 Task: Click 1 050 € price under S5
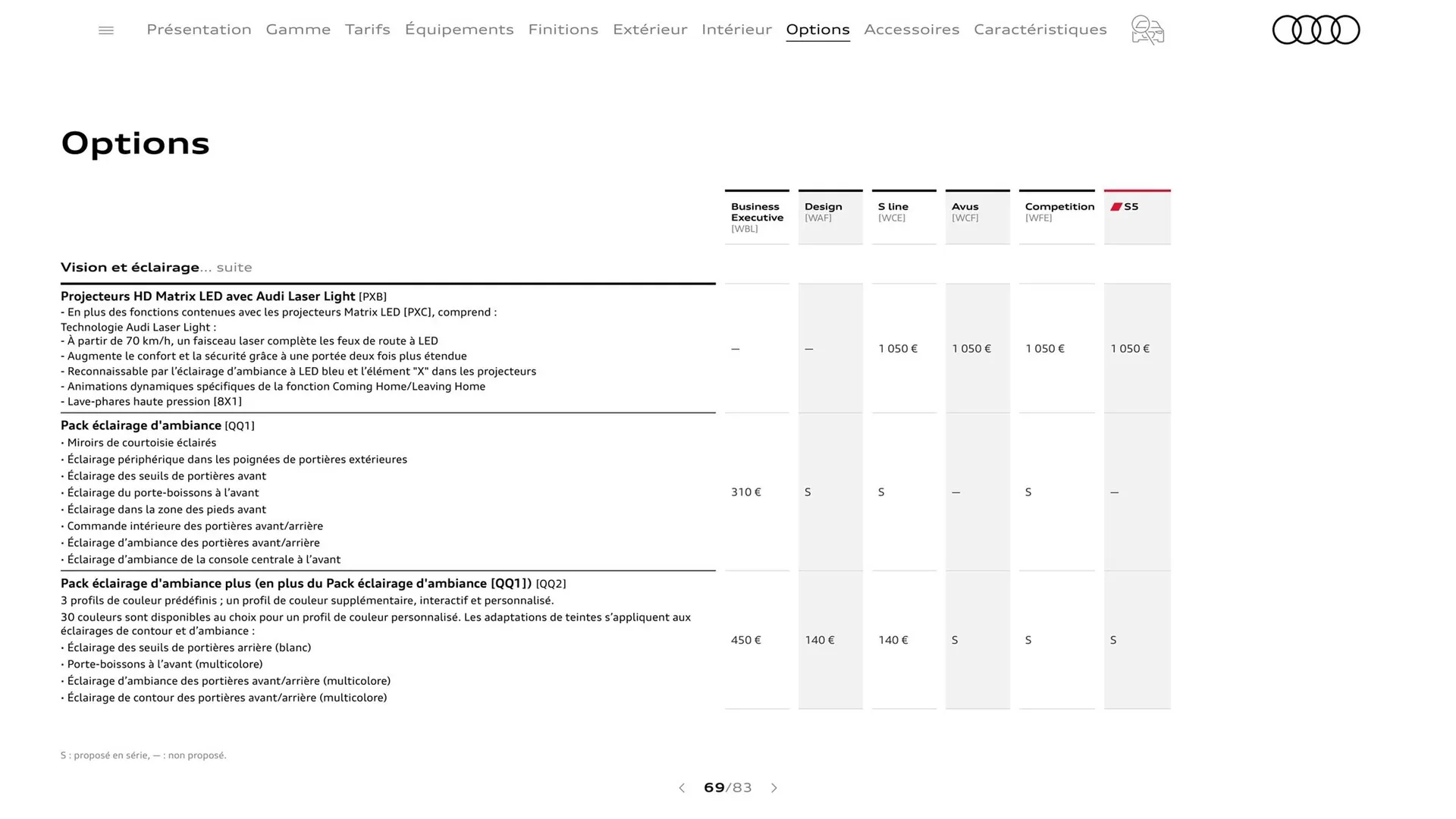[1130, 349]
